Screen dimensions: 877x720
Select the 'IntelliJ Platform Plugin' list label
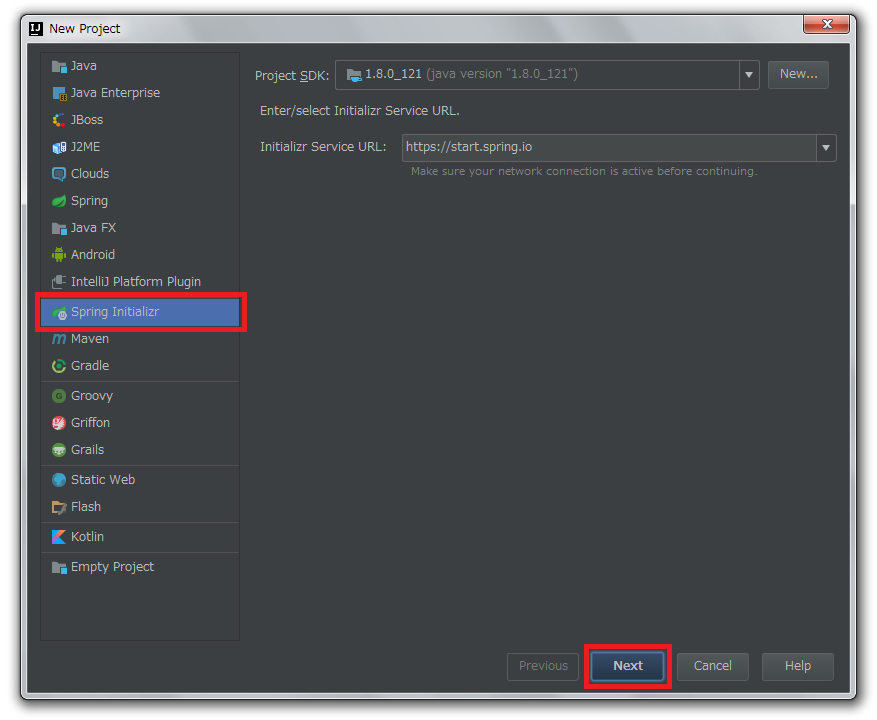point(135,282)
